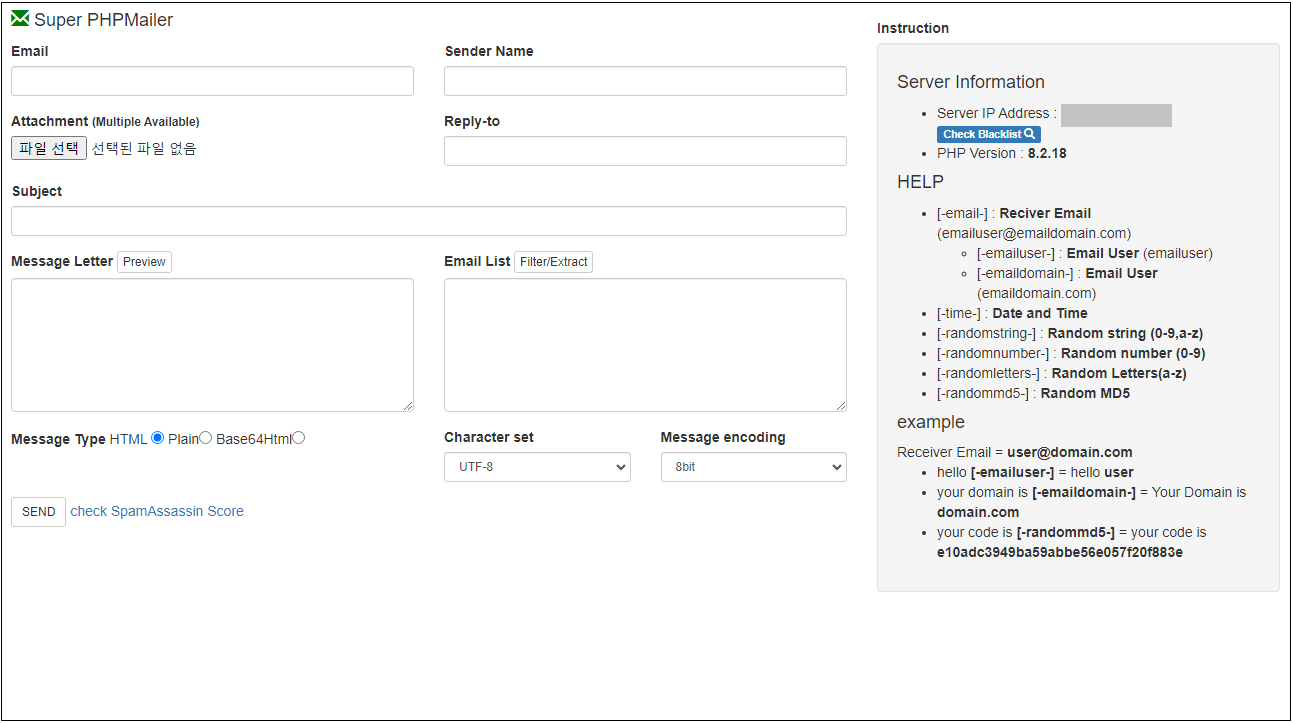Click the SEND button
Image resolution: width=1293 pixels, height=723 pixels.
38,512
